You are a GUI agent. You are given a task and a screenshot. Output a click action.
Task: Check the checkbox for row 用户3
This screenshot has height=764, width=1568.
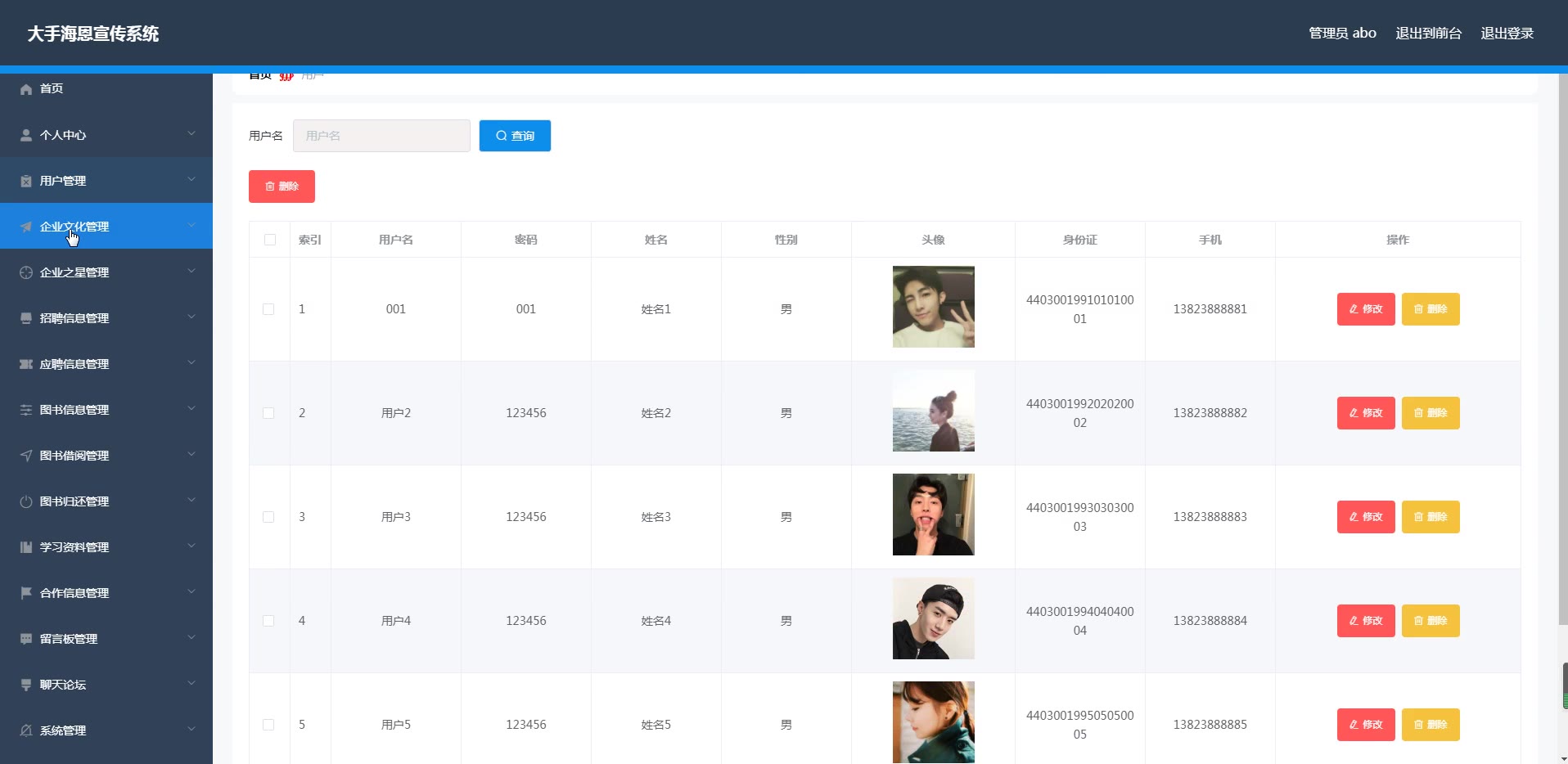[x=268, y=517]
